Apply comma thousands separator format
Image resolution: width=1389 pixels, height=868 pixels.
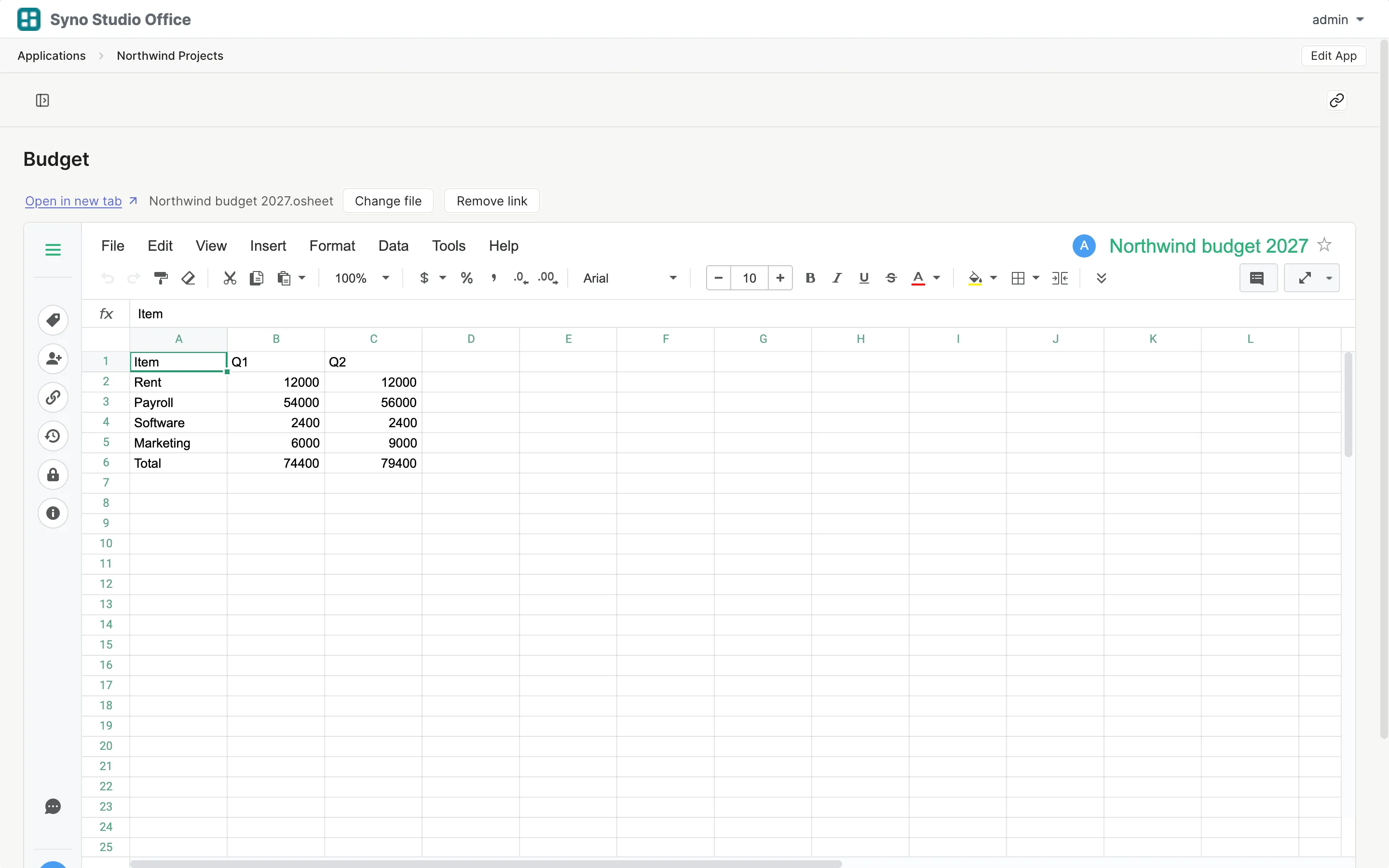pos(493,278)
